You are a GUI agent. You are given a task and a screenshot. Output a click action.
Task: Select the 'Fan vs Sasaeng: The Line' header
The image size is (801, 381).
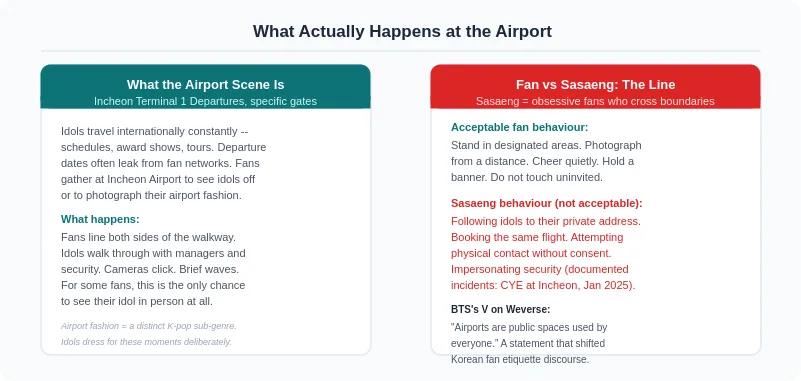596,84
